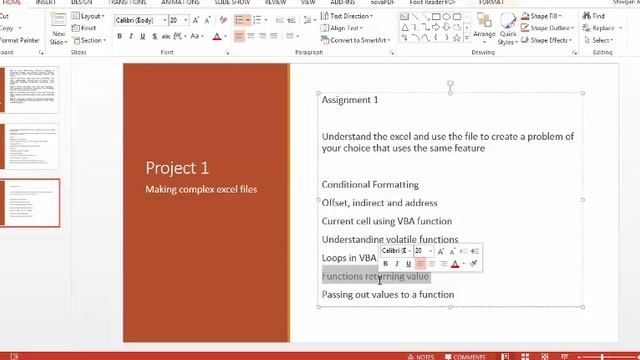Click Arrange button
The height and width of the screenshot is (360, 640).
(484, 29)
